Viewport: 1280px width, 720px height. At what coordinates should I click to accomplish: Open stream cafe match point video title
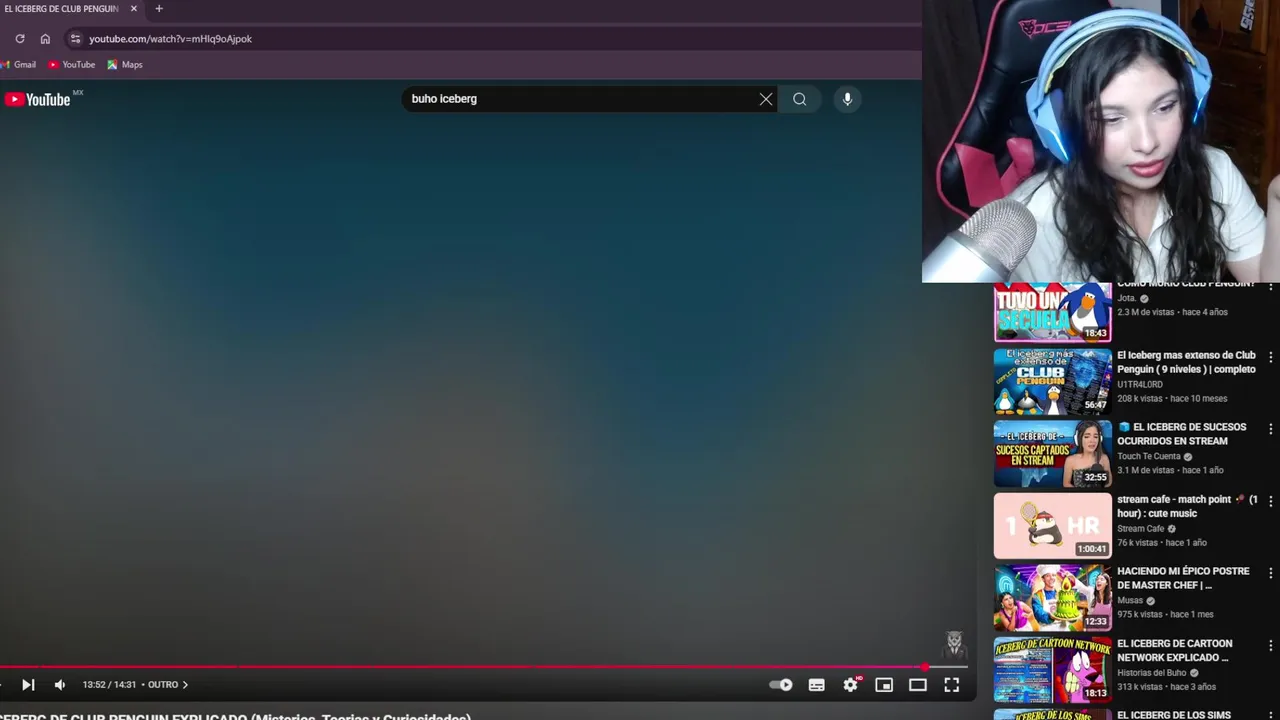(x=1187, y=506)
